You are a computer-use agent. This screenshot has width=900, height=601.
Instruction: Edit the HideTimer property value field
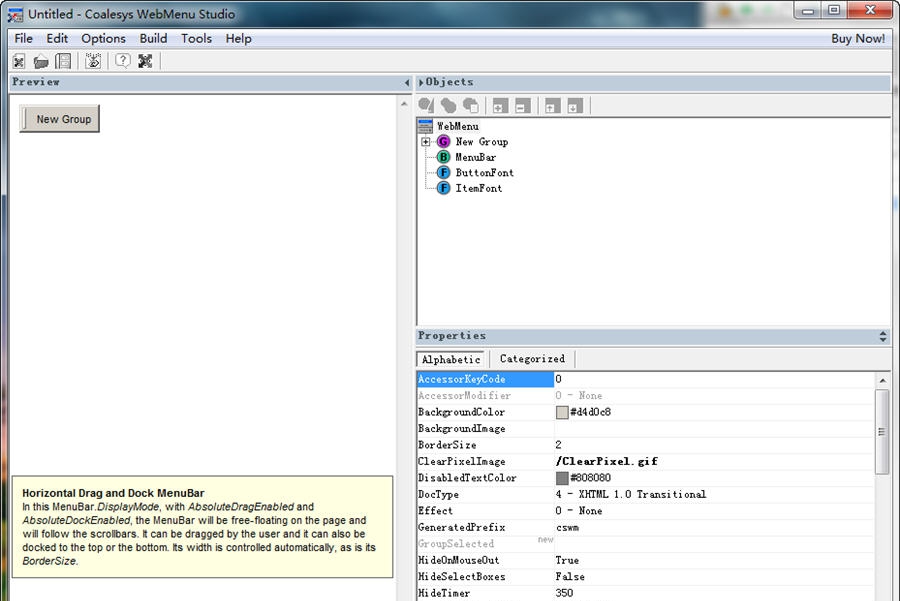coord(620,593)
